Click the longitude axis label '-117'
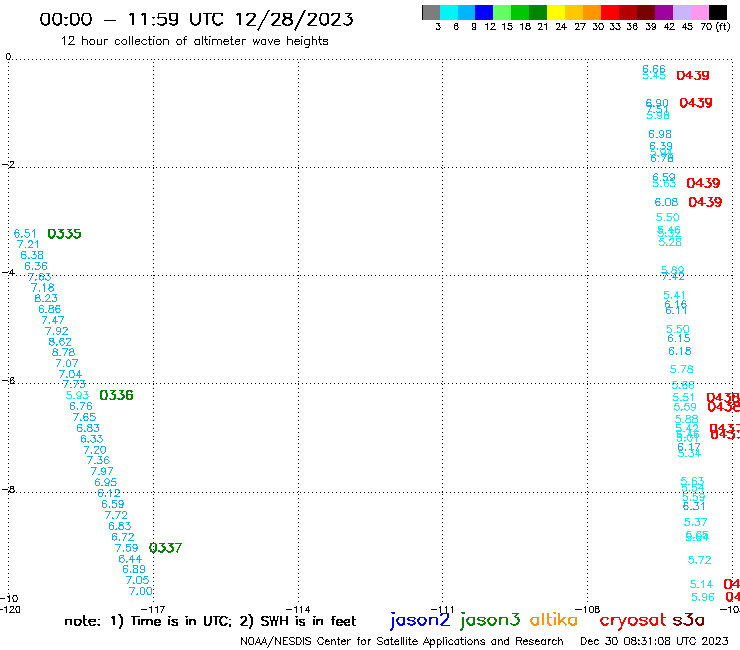Image resolution: width=740 pixels, height=650 pixels. pyautogui.click(x=153, y=609)
